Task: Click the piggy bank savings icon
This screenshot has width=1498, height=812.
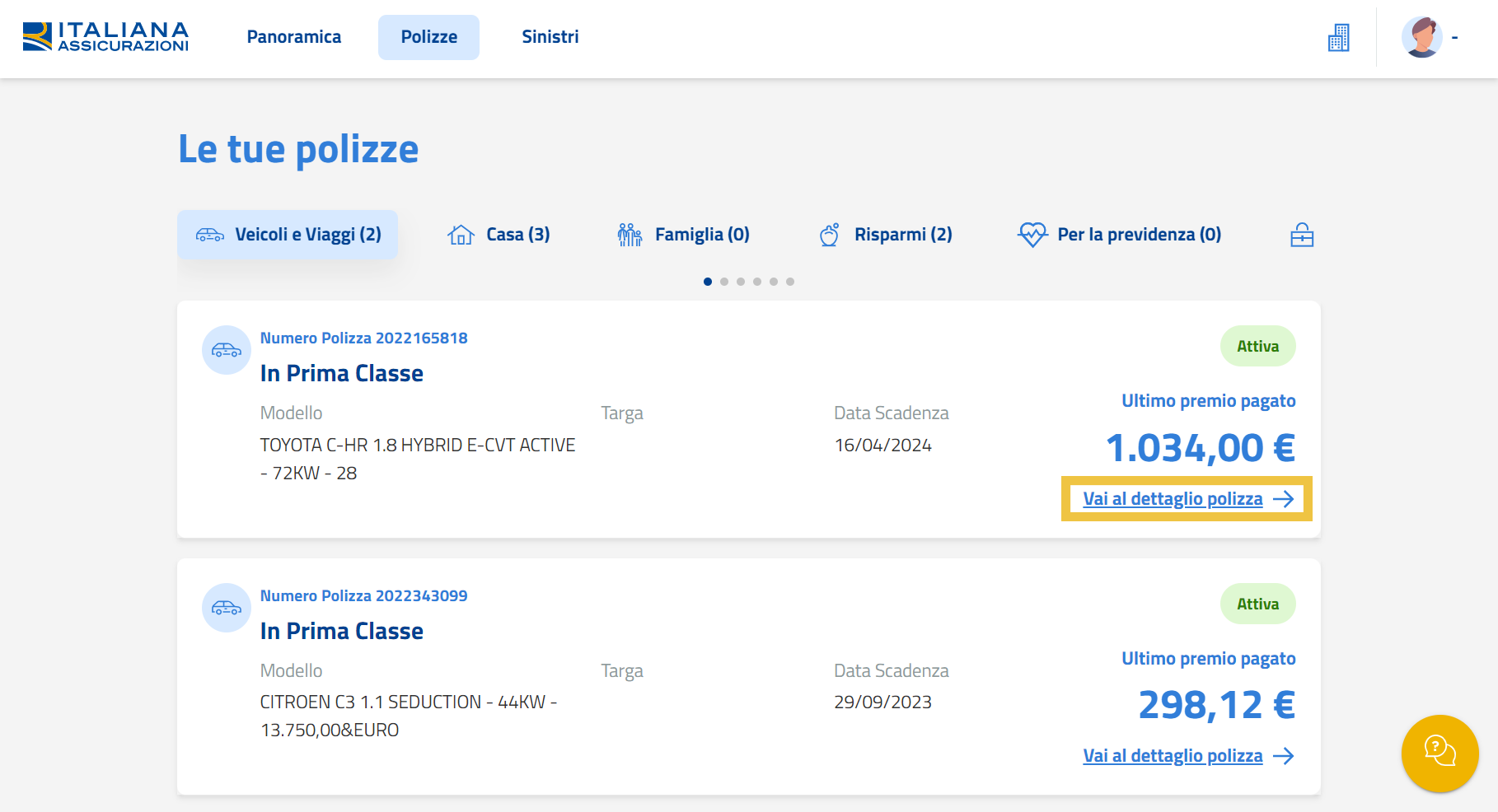Action: (x=830, y=236)
